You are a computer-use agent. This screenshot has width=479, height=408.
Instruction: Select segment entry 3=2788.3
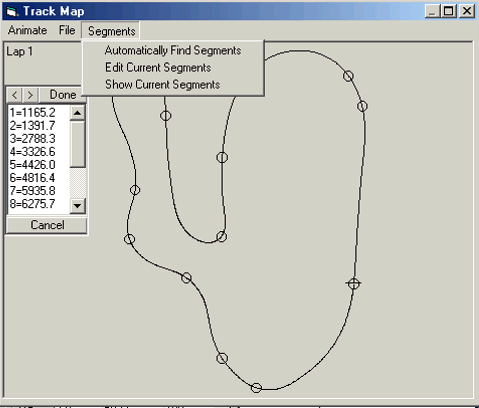tap(32, 139)
